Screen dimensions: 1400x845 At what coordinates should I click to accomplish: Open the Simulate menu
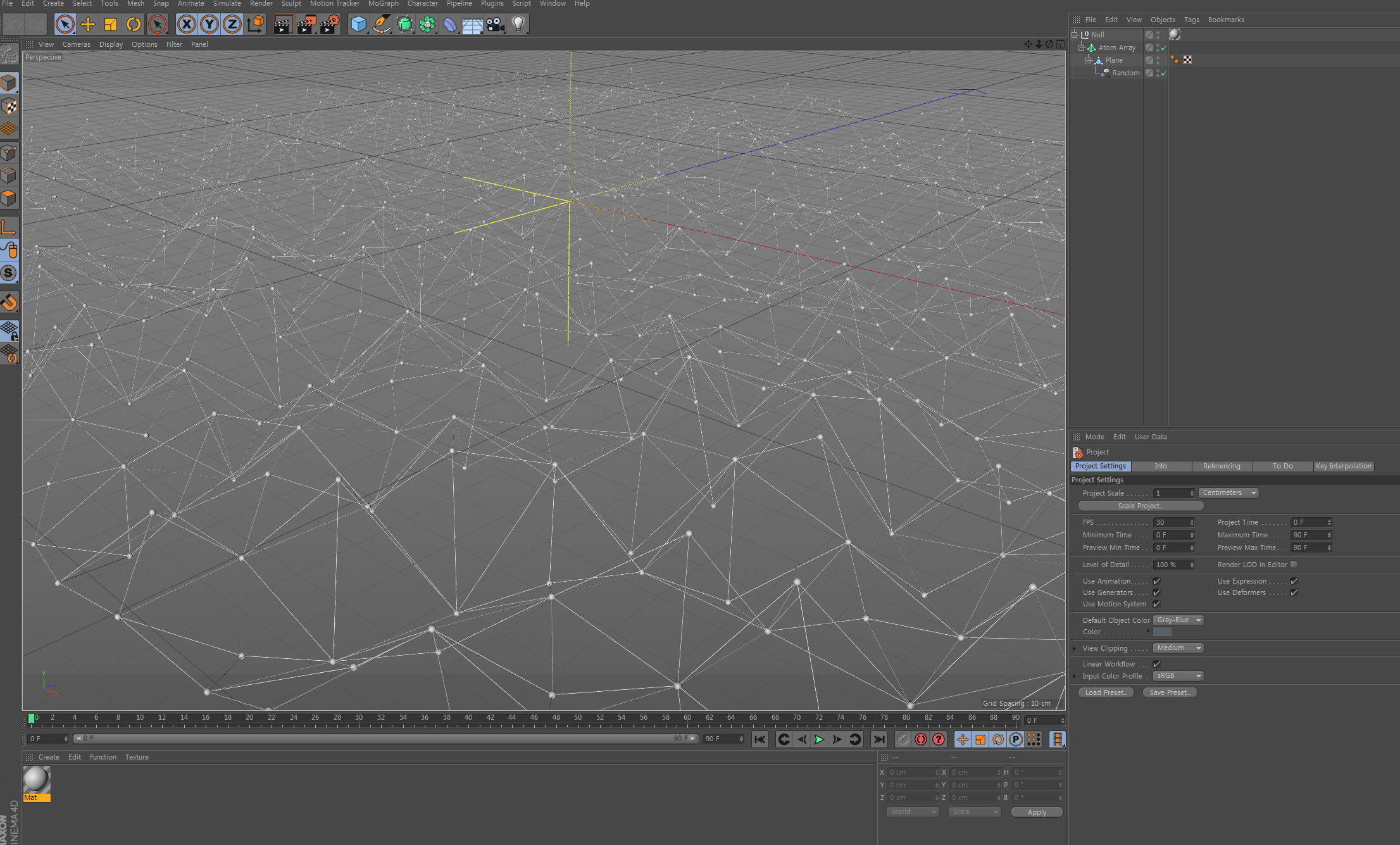coord(227,4)
